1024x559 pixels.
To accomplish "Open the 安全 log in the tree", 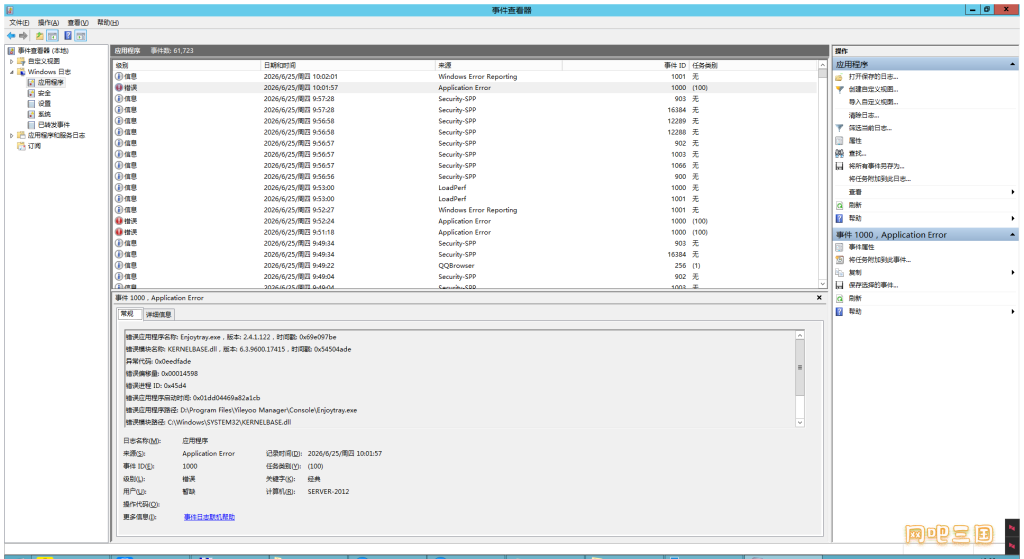I will point(44,93).
